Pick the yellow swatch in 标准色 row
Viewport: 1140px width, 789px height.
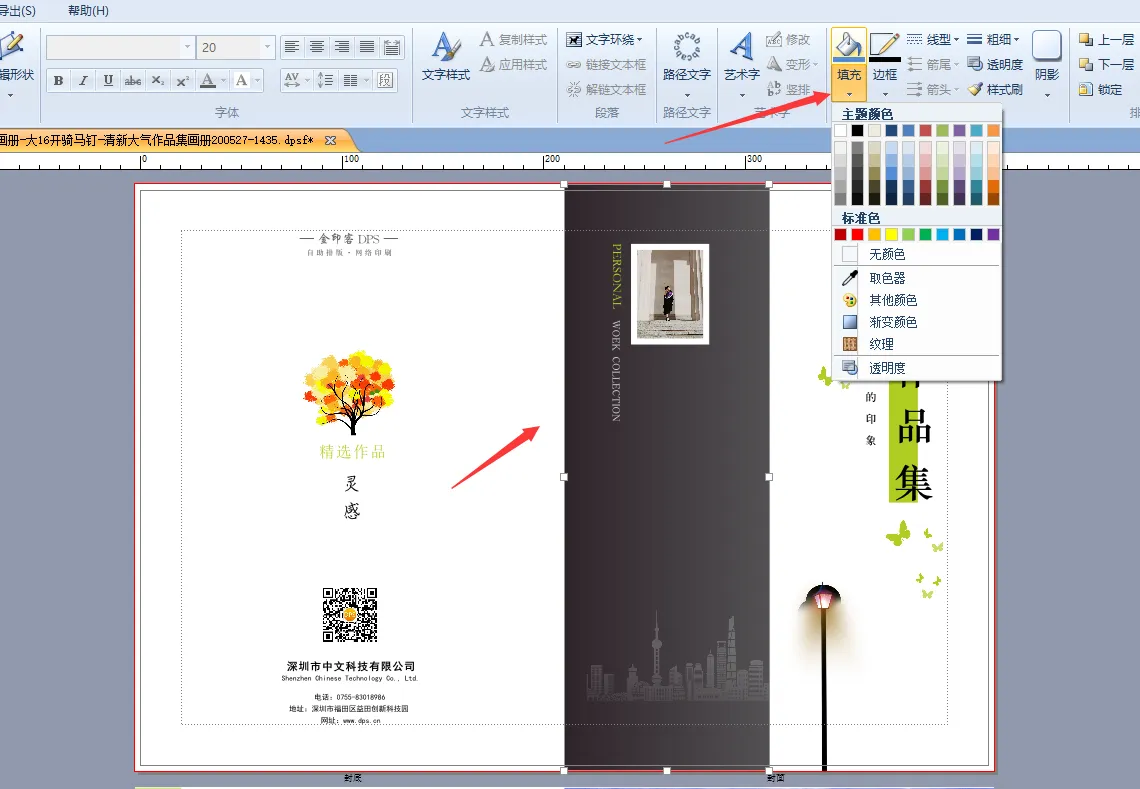[x=891, y=235]
